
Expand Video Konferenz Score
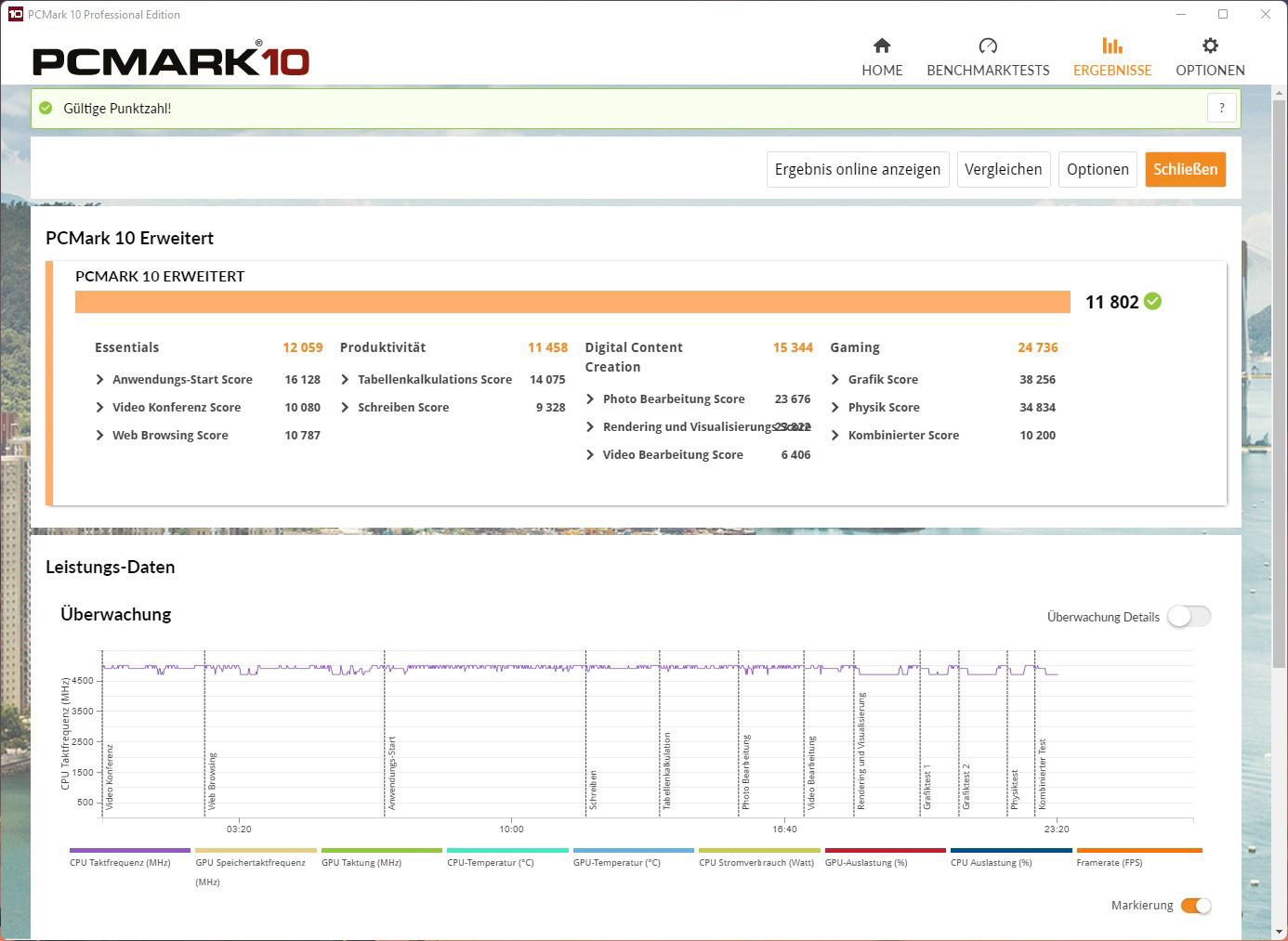tap(99, 407)
